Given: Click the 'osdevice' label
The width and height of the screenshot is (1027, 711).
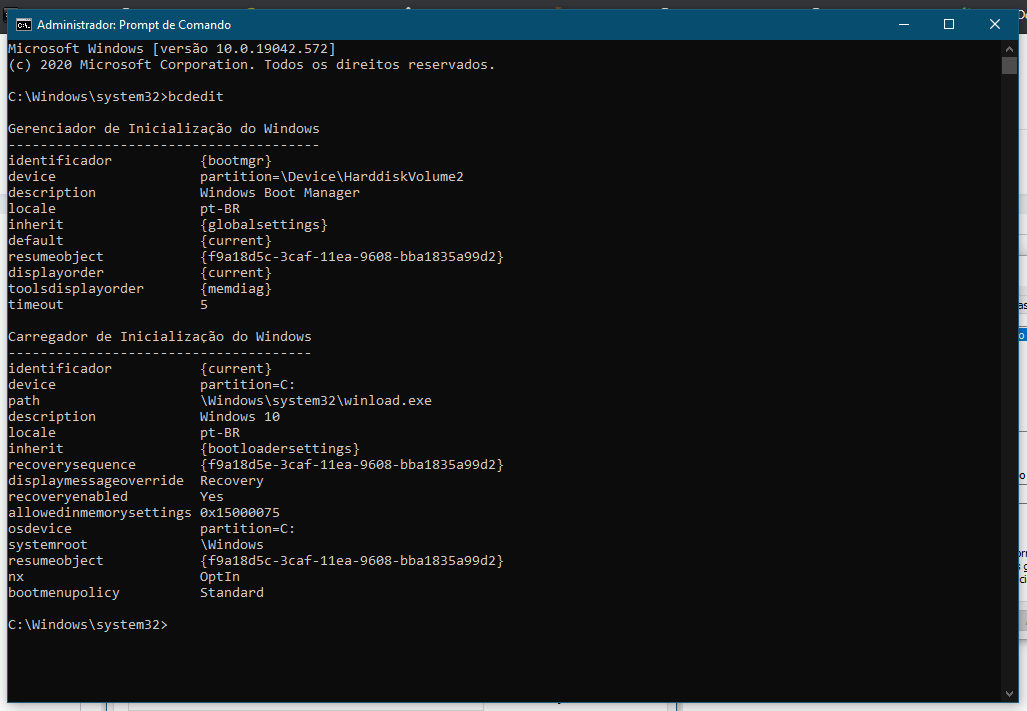Looking at the screenshot, I should [x=40, y=529].
